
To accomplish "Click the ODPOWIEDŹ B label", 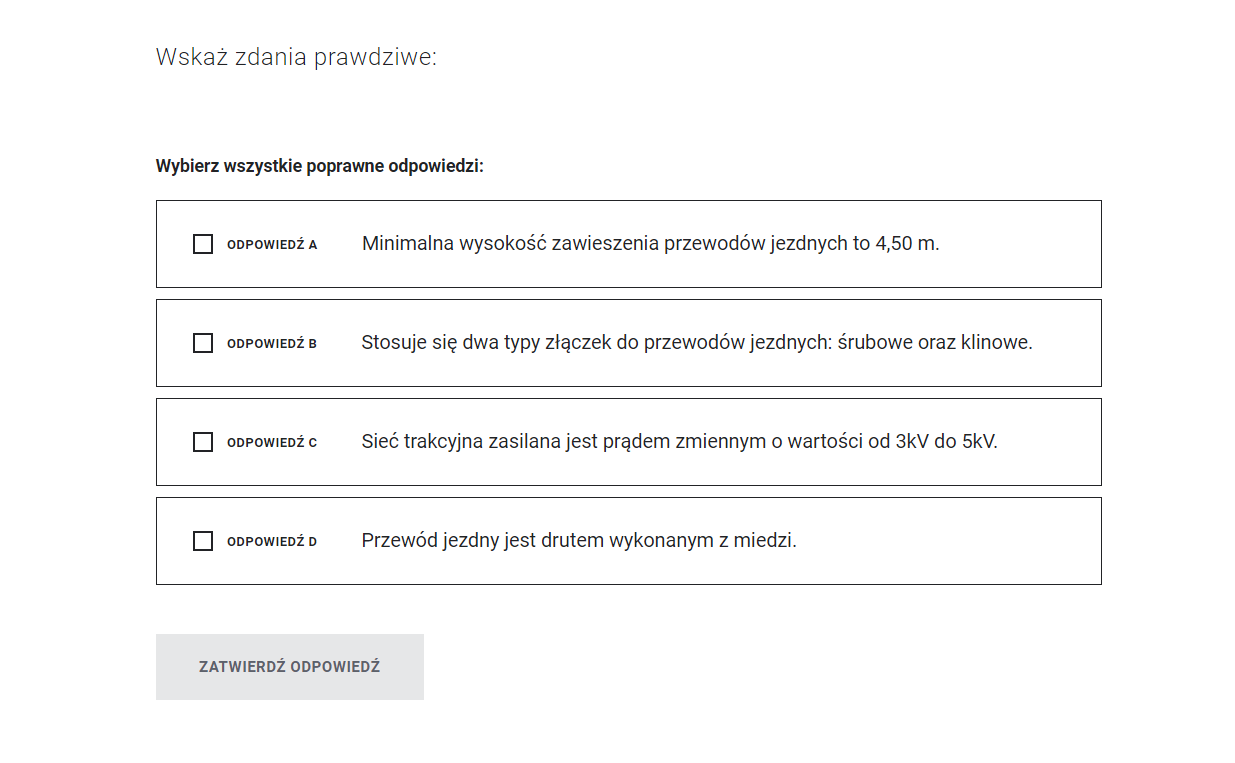I will point(271,342).
